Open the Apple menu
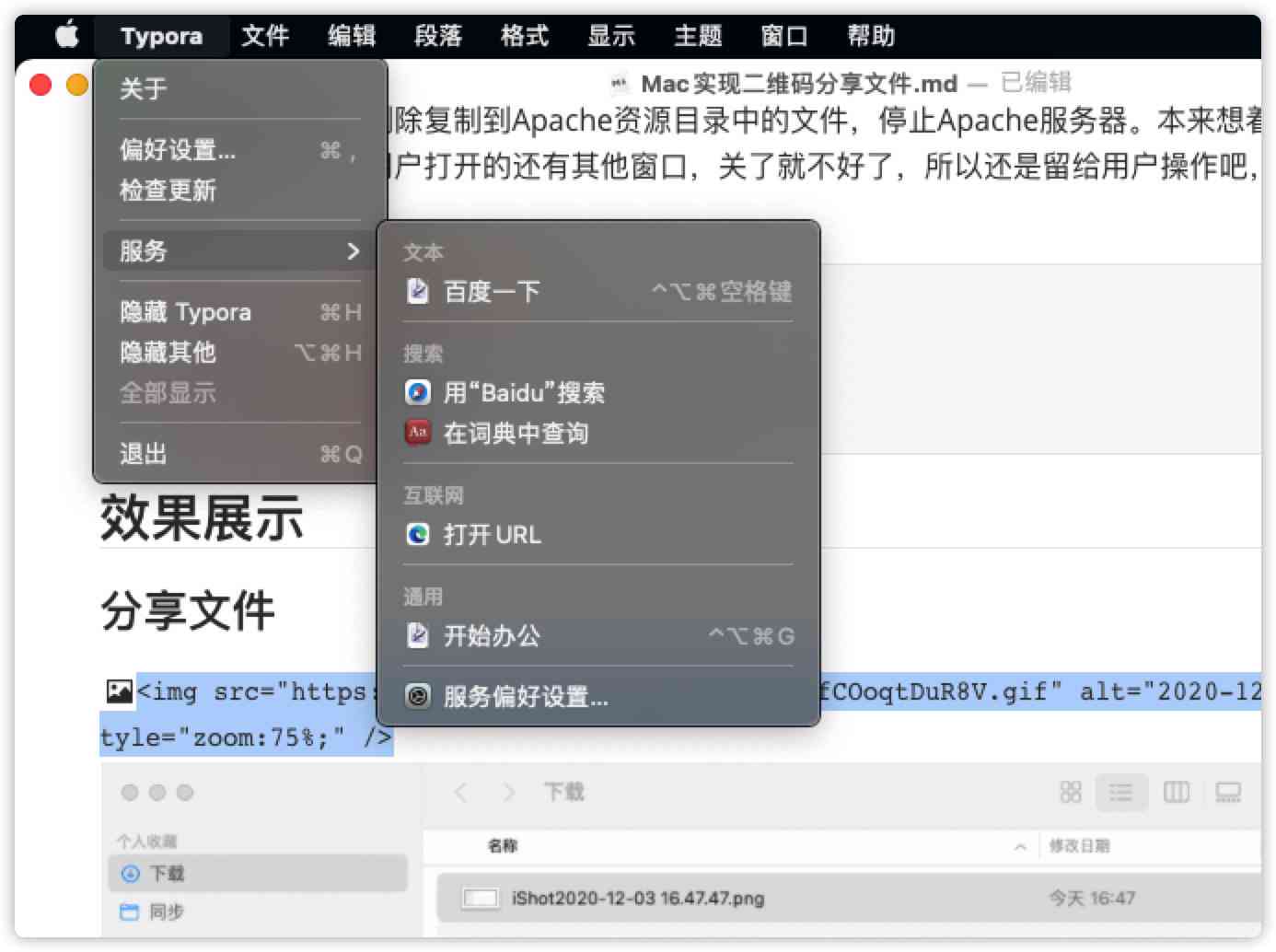This screenshot has width=1276, height=952. coord(67,36)
